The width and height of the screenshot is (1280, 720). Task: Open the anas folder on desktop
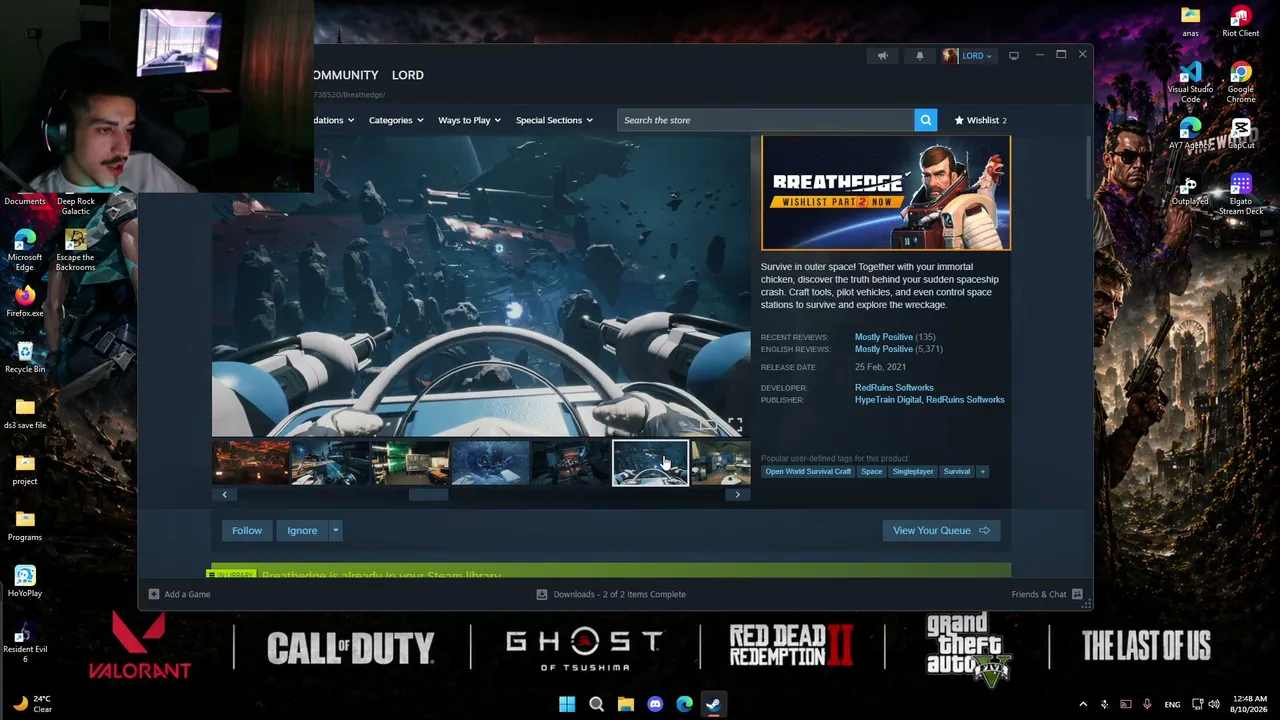pyautogui.click(x=1190, y=22)
